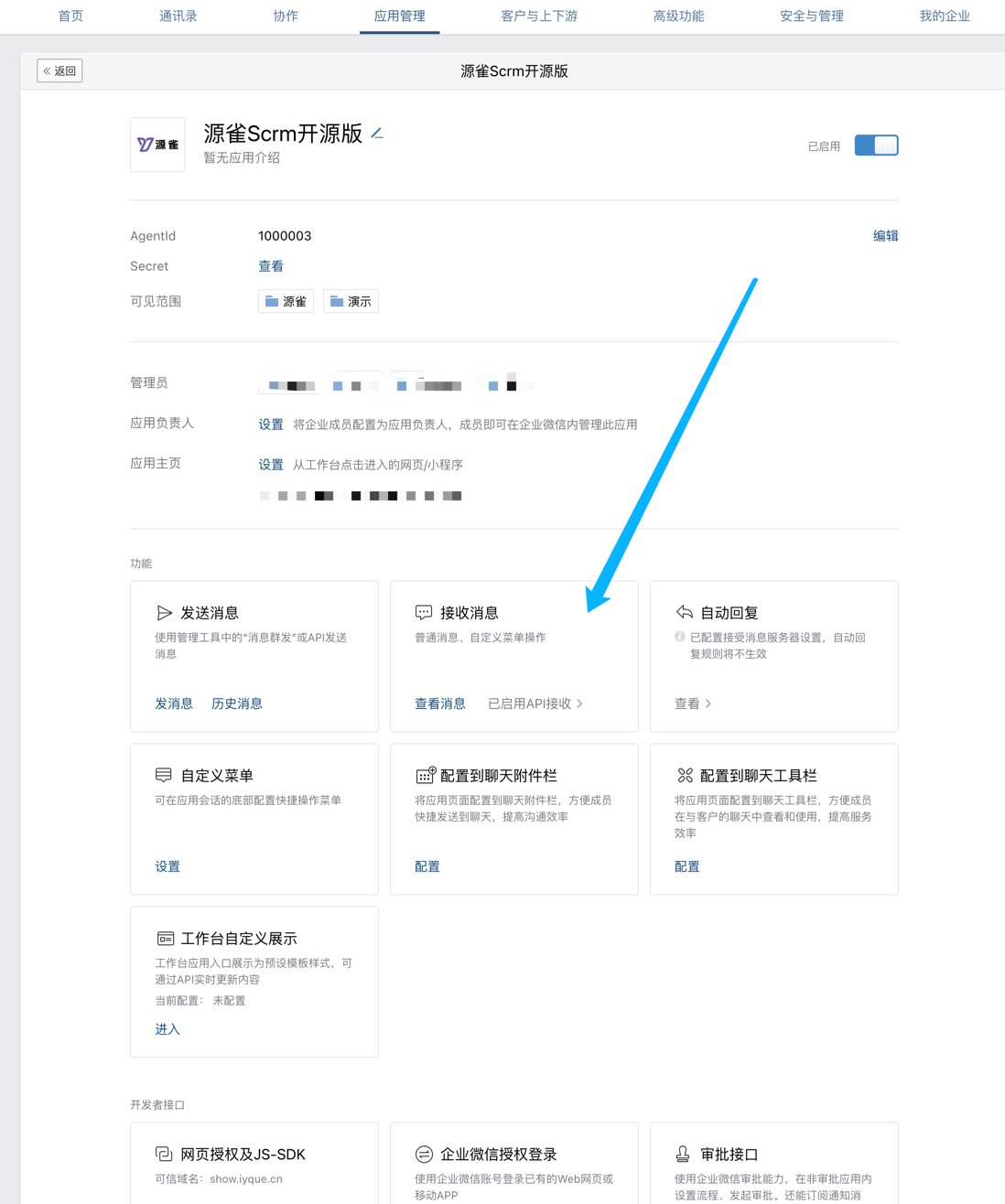Click the 源雀 app logo thumbnail
1005x1204 pixels.
[x=157, y=145]
